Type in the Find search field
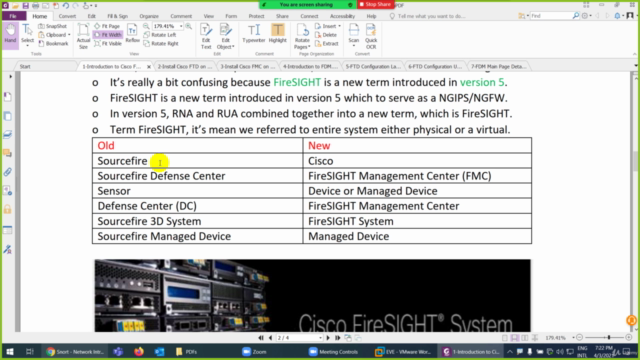The height and width of the screenshot is (360, 640). tap(551, 16)
